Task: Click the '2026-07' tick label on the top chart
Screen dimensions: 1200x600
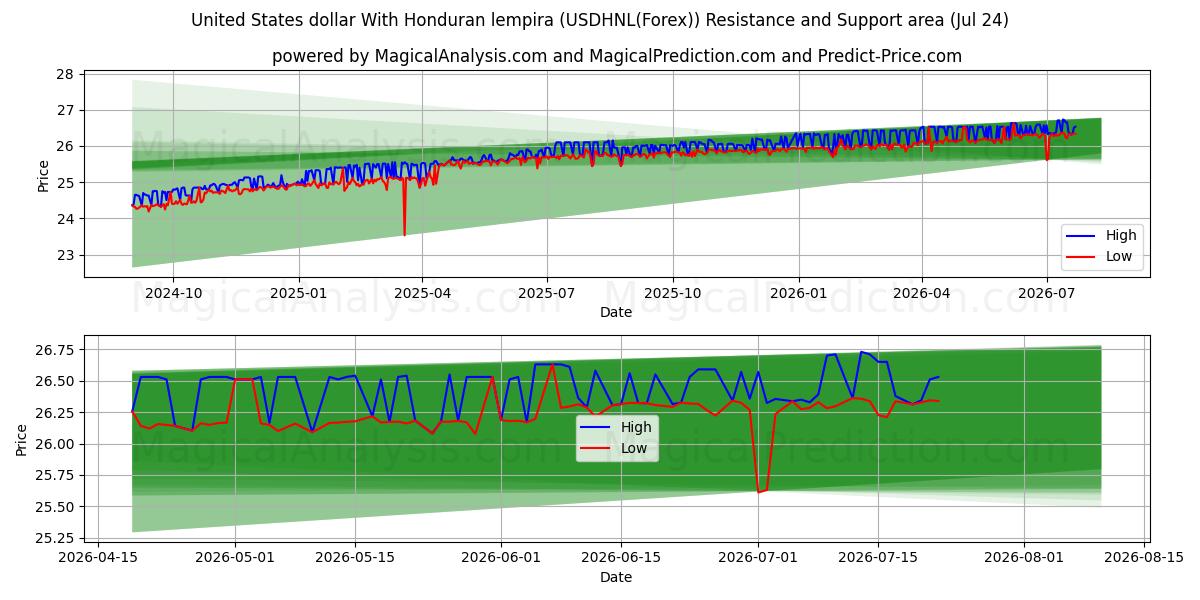Action: coord(1046,294)
